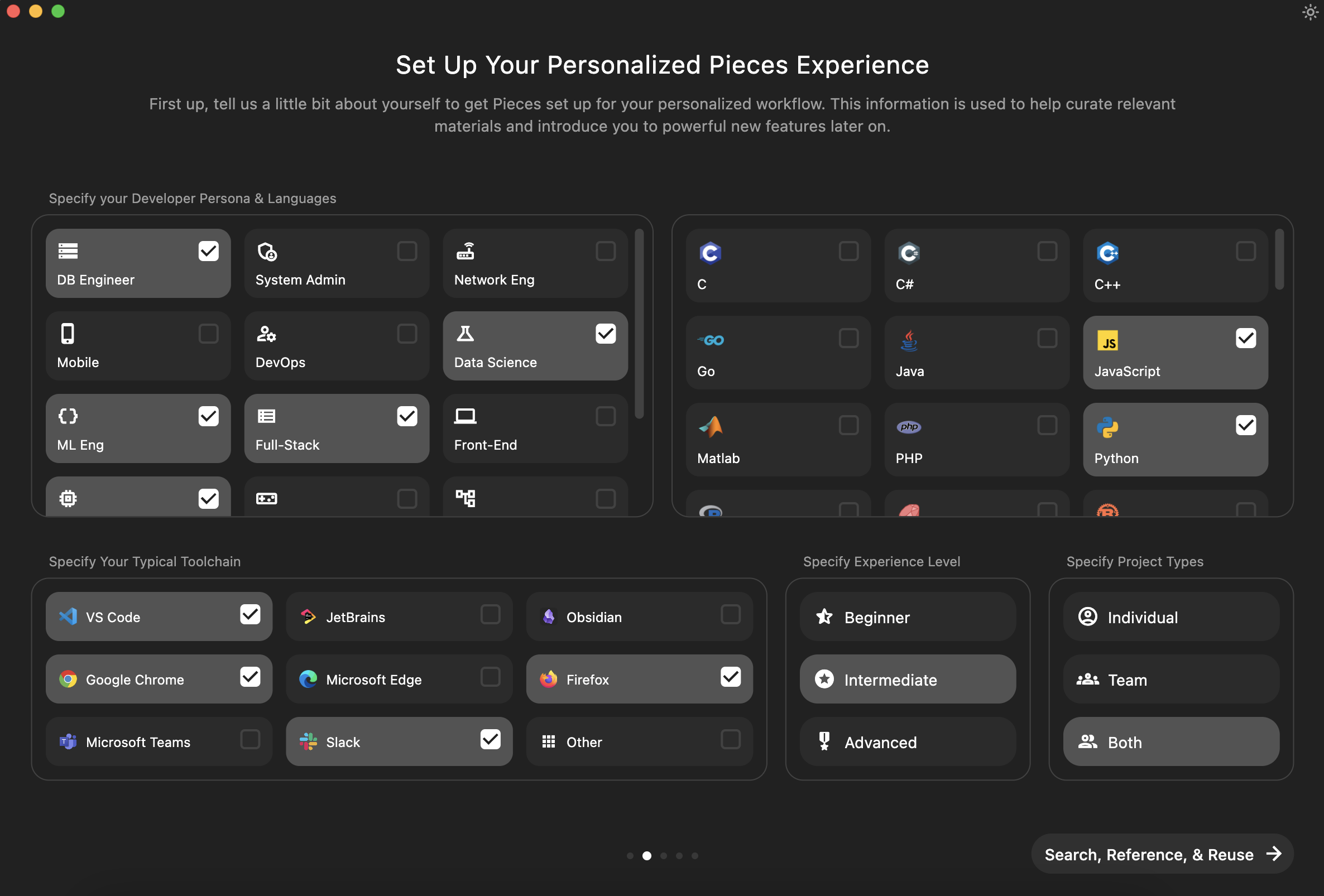Click the Python logo icon

(1107, 427)
